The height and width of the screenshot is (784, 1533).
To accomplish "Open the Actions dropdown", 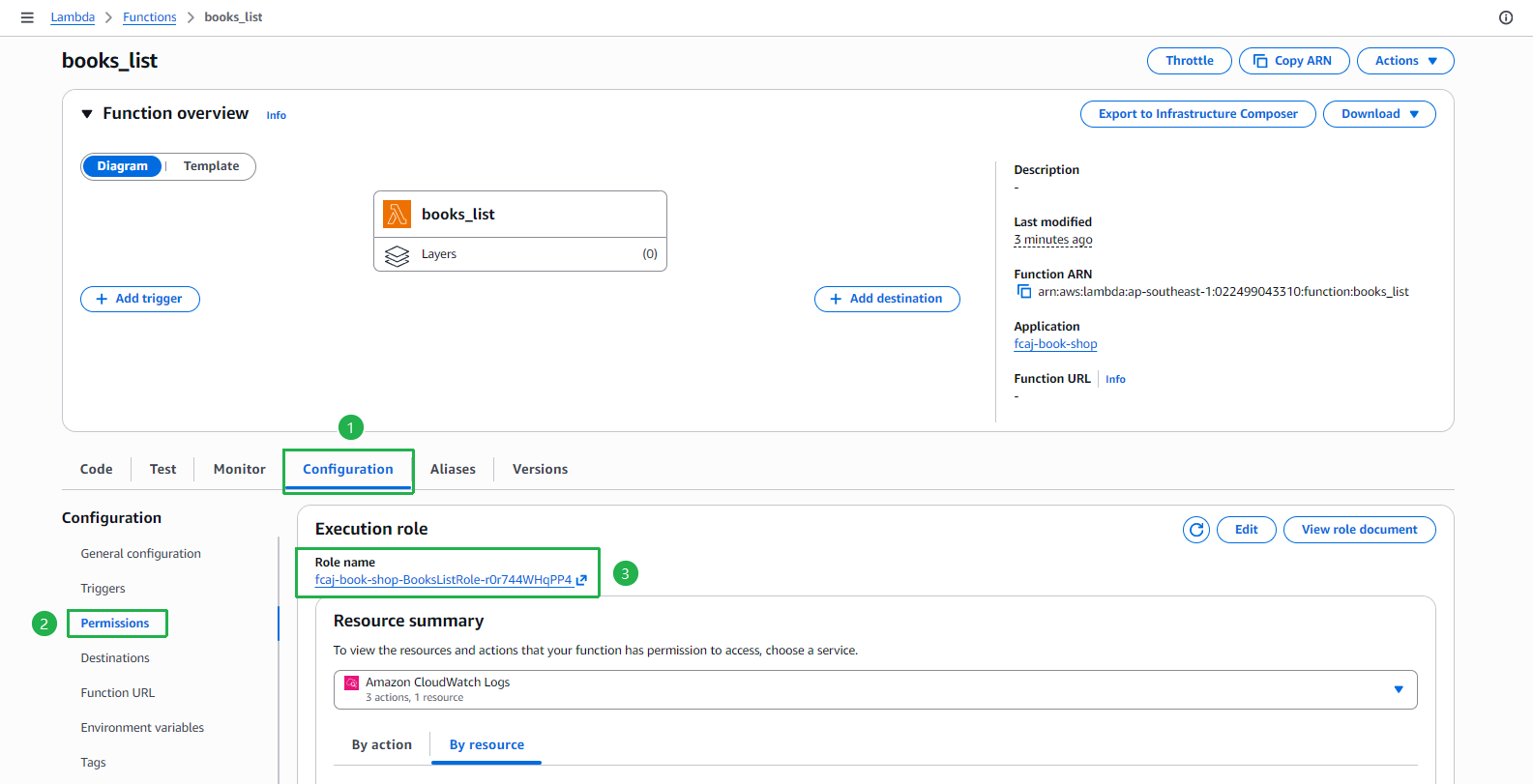I will (1405, 61).
